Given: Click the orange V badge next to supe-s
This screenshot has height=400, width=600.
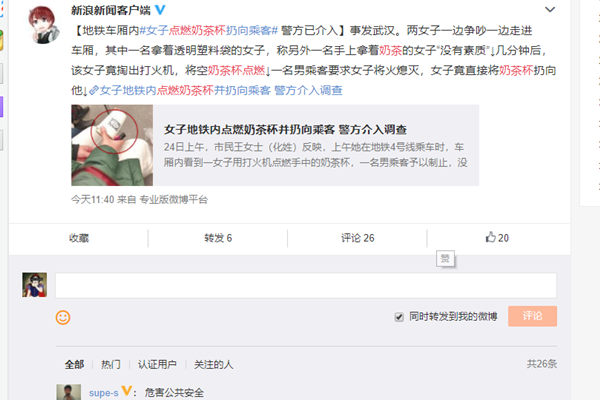Looking at the screenshot, I should pos(126,391).
